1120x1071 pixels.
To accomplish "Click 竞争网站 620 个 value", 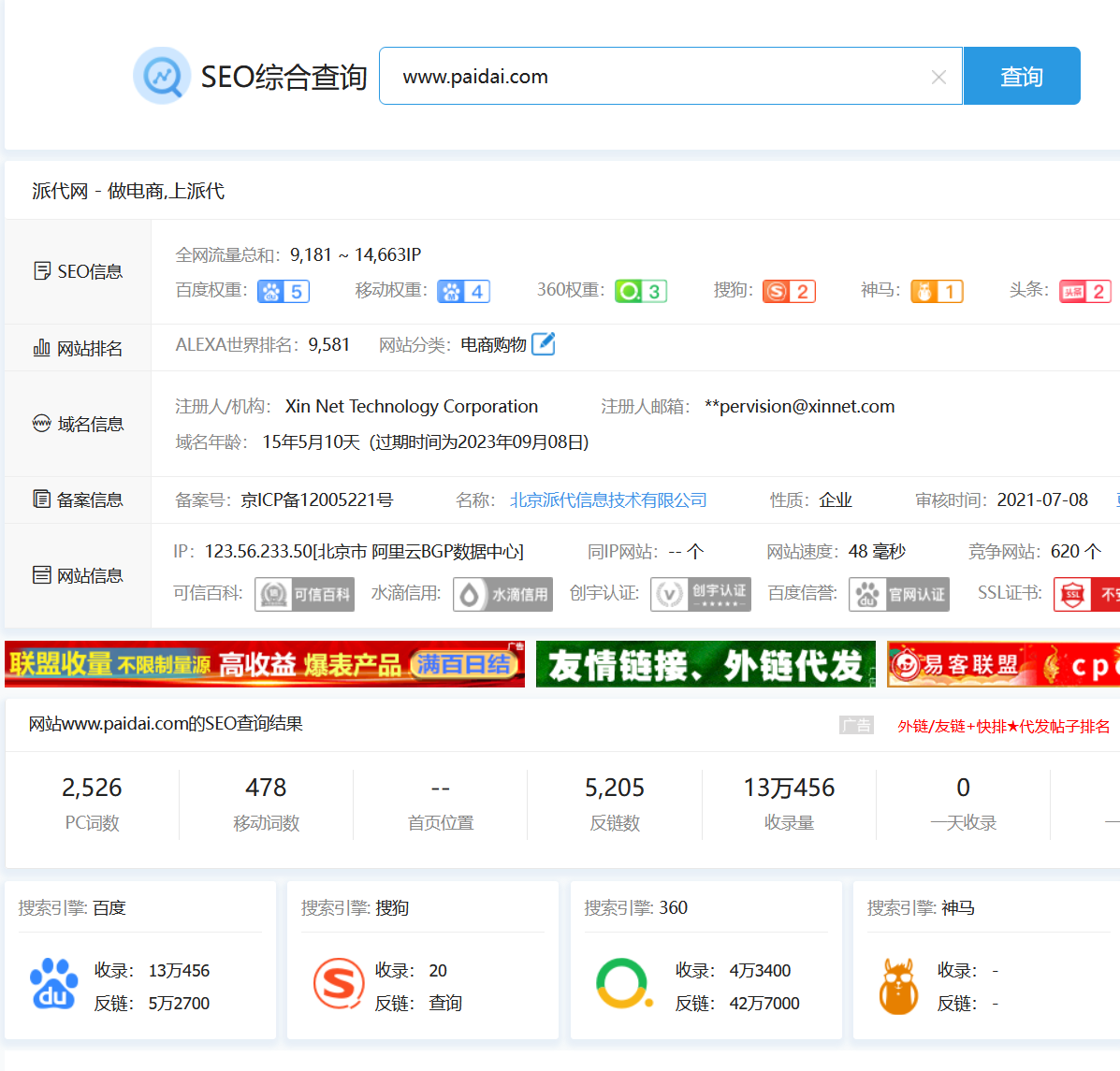I will click(1076, 552).
